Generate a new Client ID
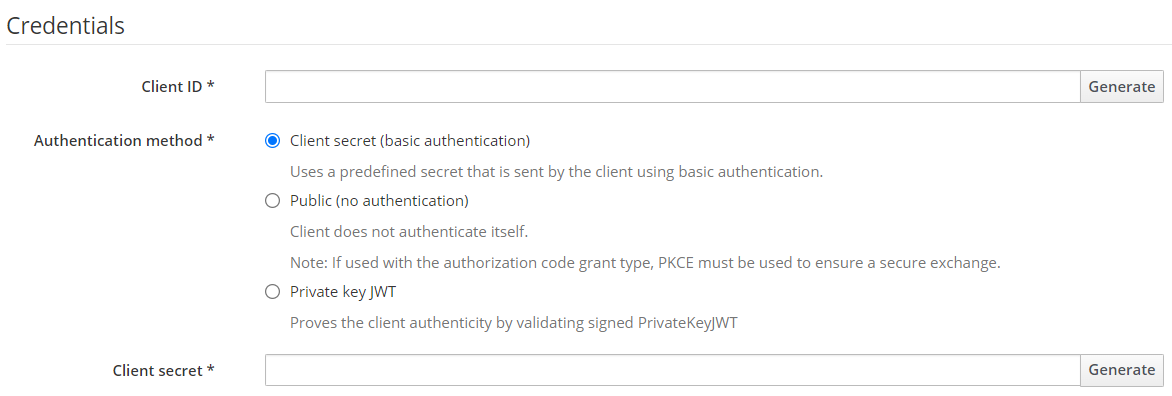The image size is (1172, 396). pos(1121,87)
